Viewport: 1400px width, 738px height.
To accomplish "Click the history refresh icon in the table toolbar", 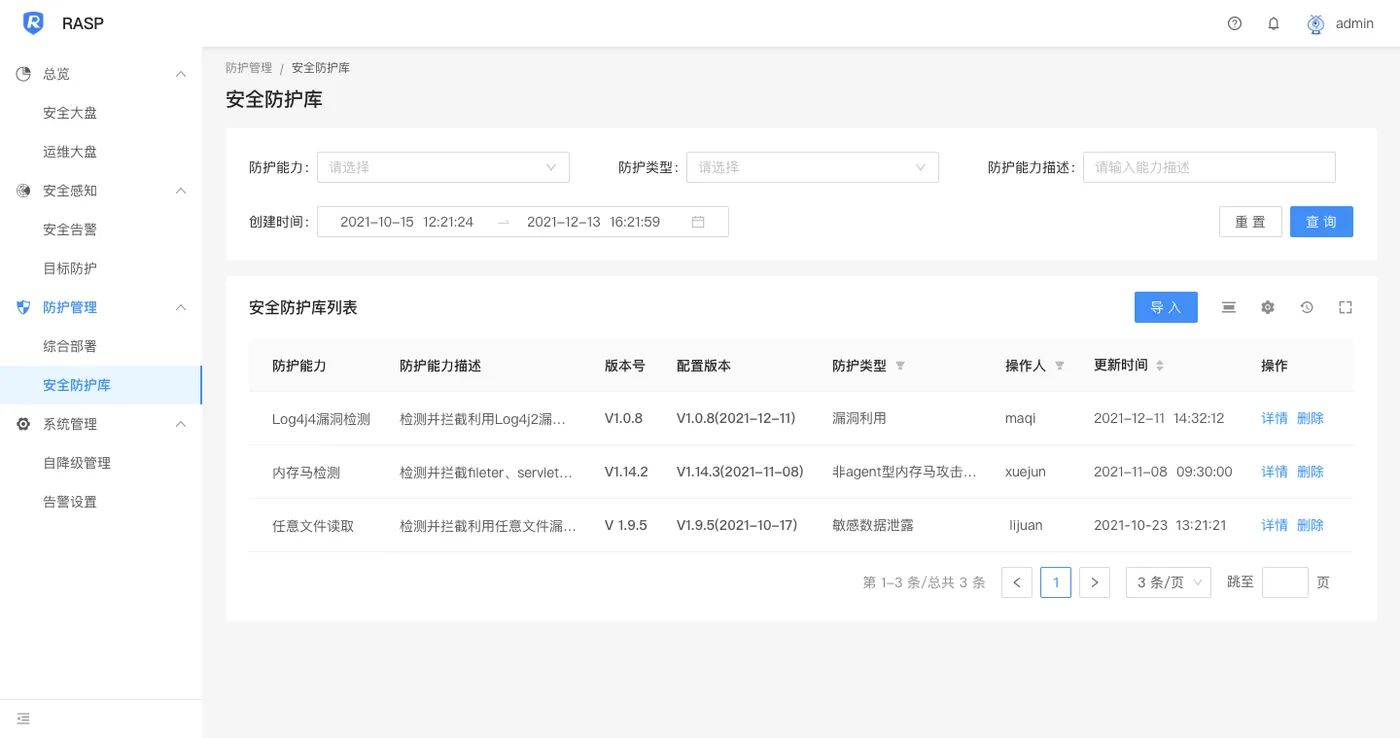I will click(1306, 307).
